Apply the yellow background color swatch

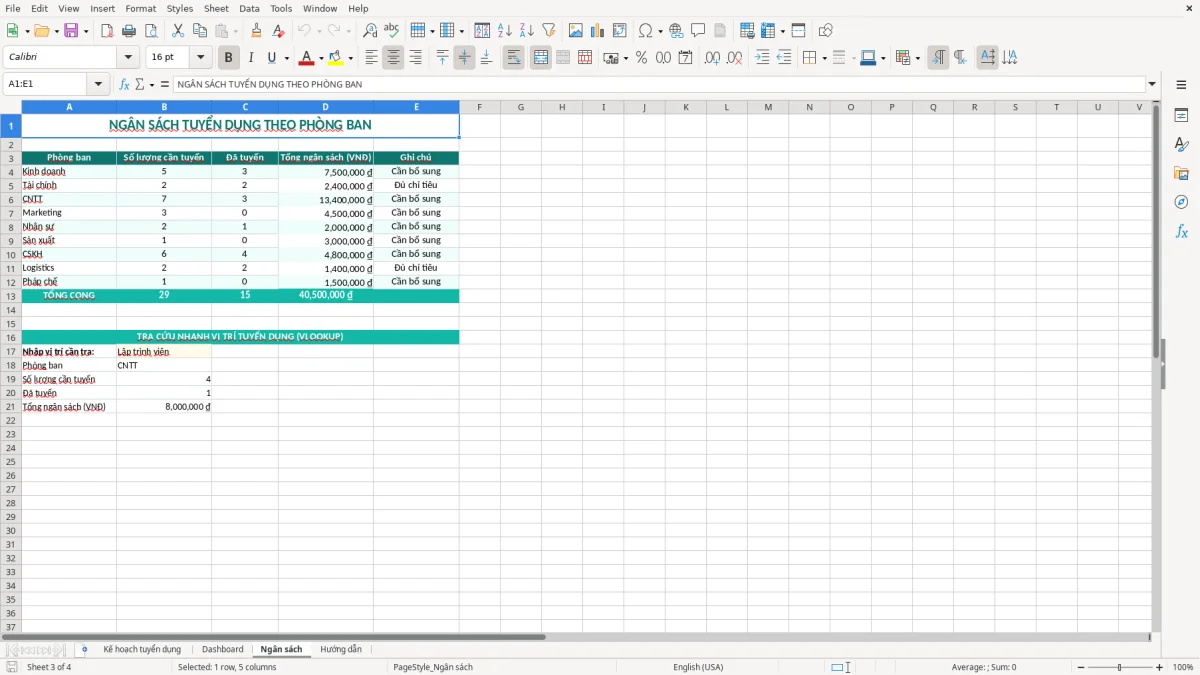point(336,58)
